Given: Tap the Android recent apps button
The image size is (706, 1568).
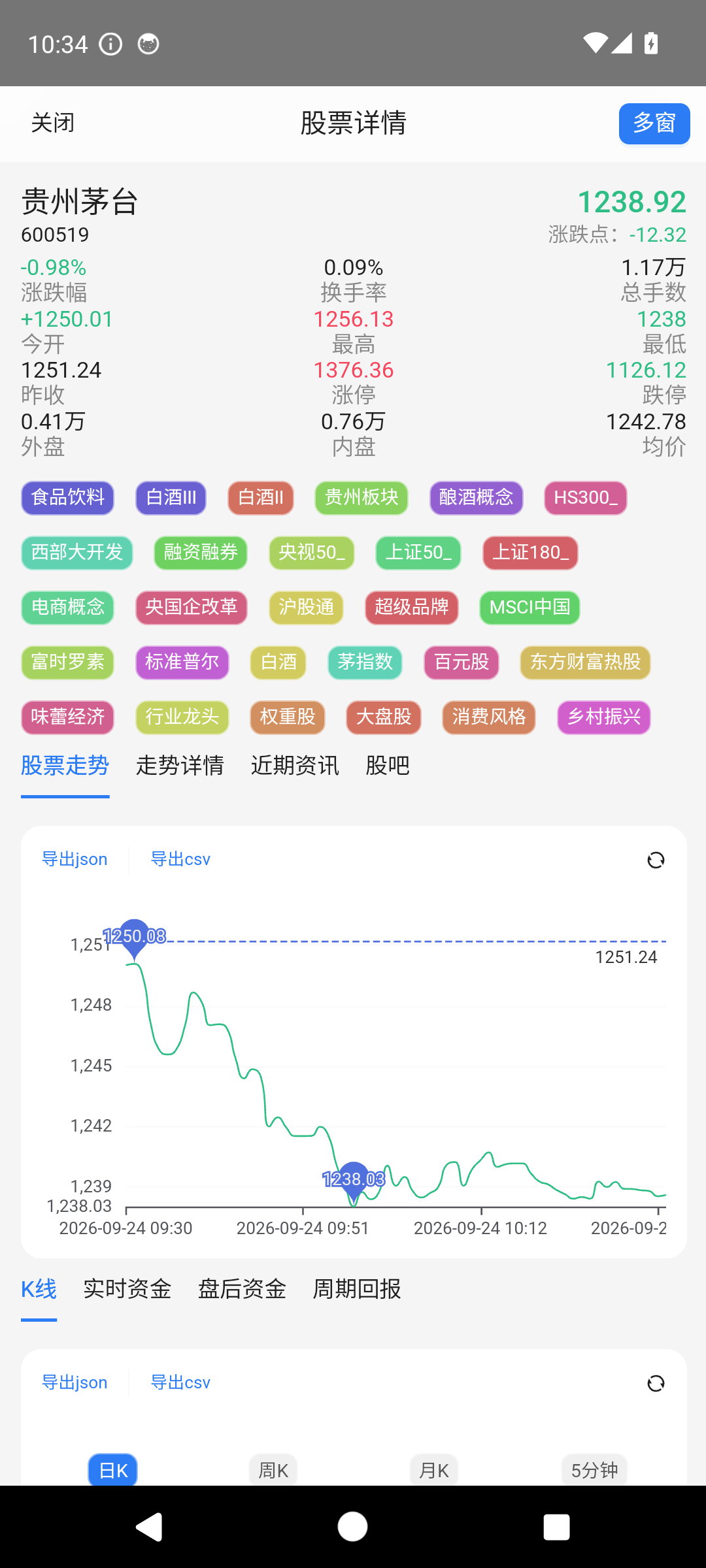Looking at the screenshot, I should (556, 1527).
